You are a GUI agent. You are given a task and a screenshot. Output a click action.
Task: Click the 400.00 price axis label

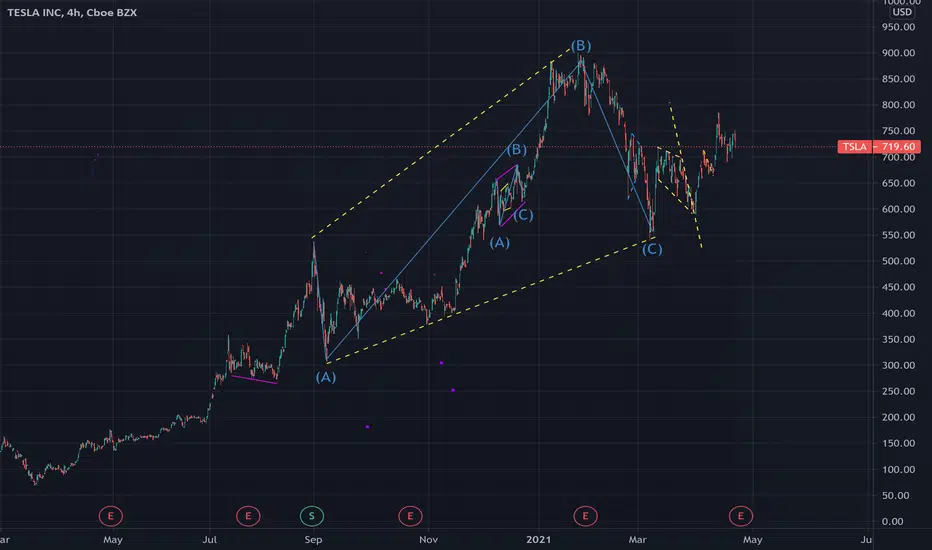click(x=898, y=313)
